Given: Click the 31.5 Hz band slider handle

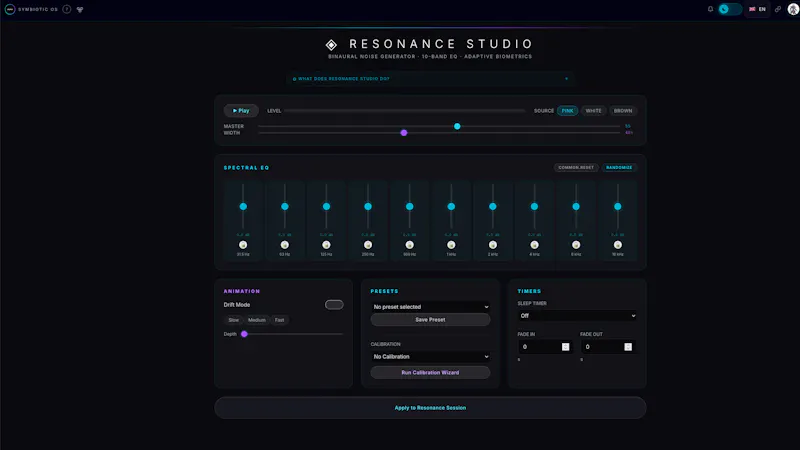Looking at the screenshot, I should [x=243, y=207].
